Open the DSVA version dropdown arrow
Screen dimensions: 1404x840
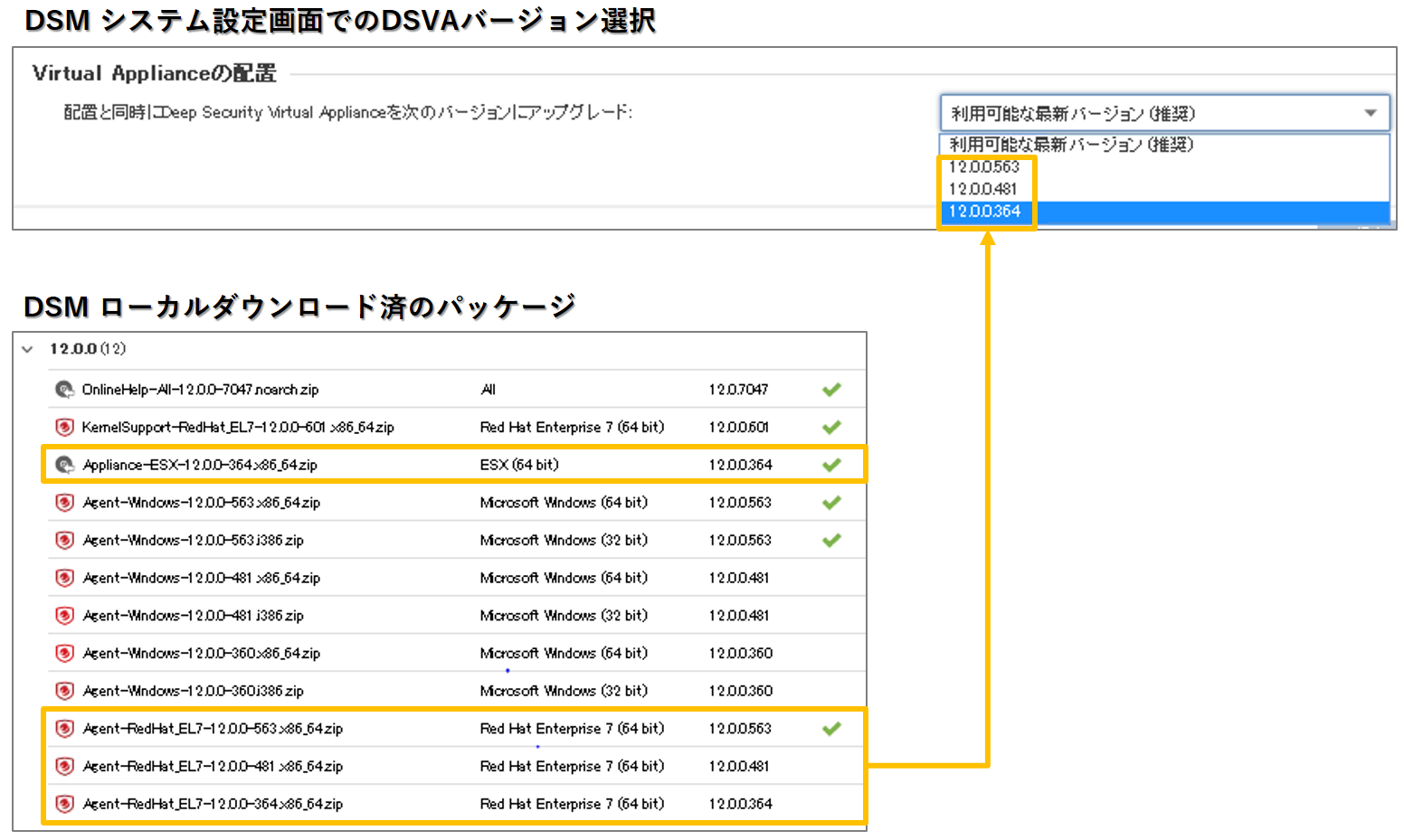(x=1371, y=113)
